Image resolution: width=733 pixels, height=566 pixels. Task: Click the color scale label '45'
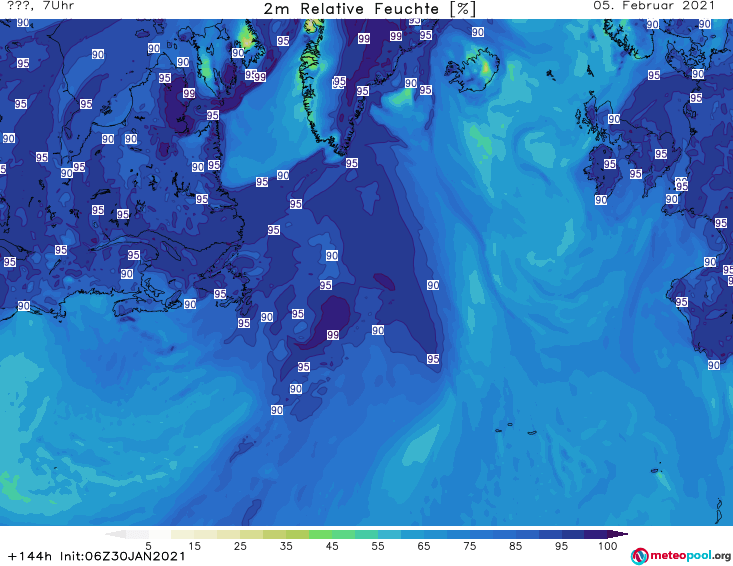tap(332, 546)
